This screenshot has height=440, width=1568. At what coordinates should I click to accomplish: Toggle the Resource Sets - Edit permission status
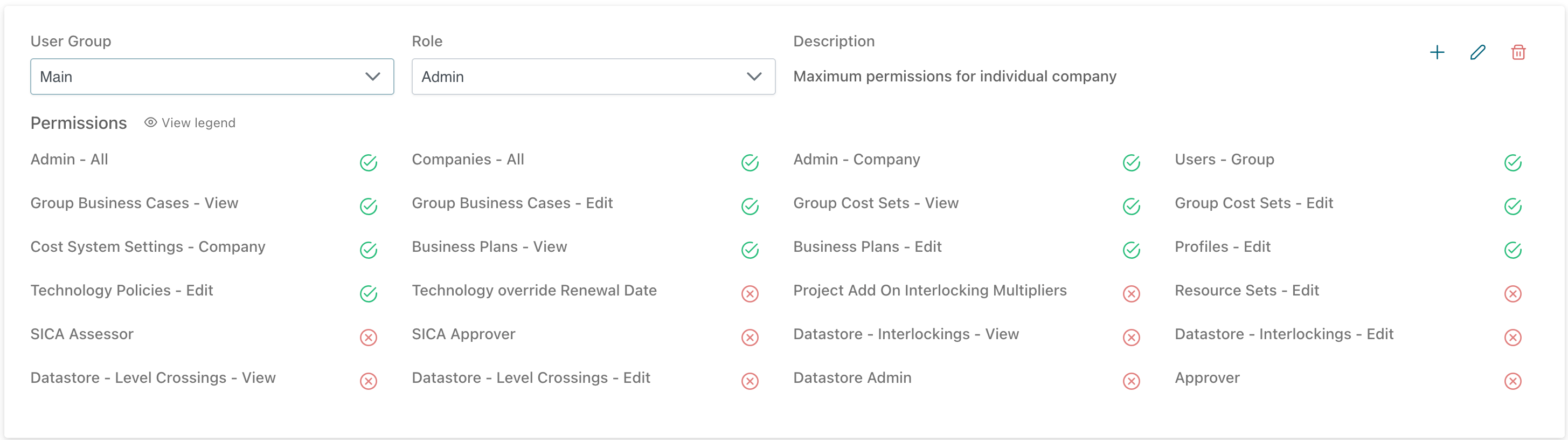tap(1513, 294)
